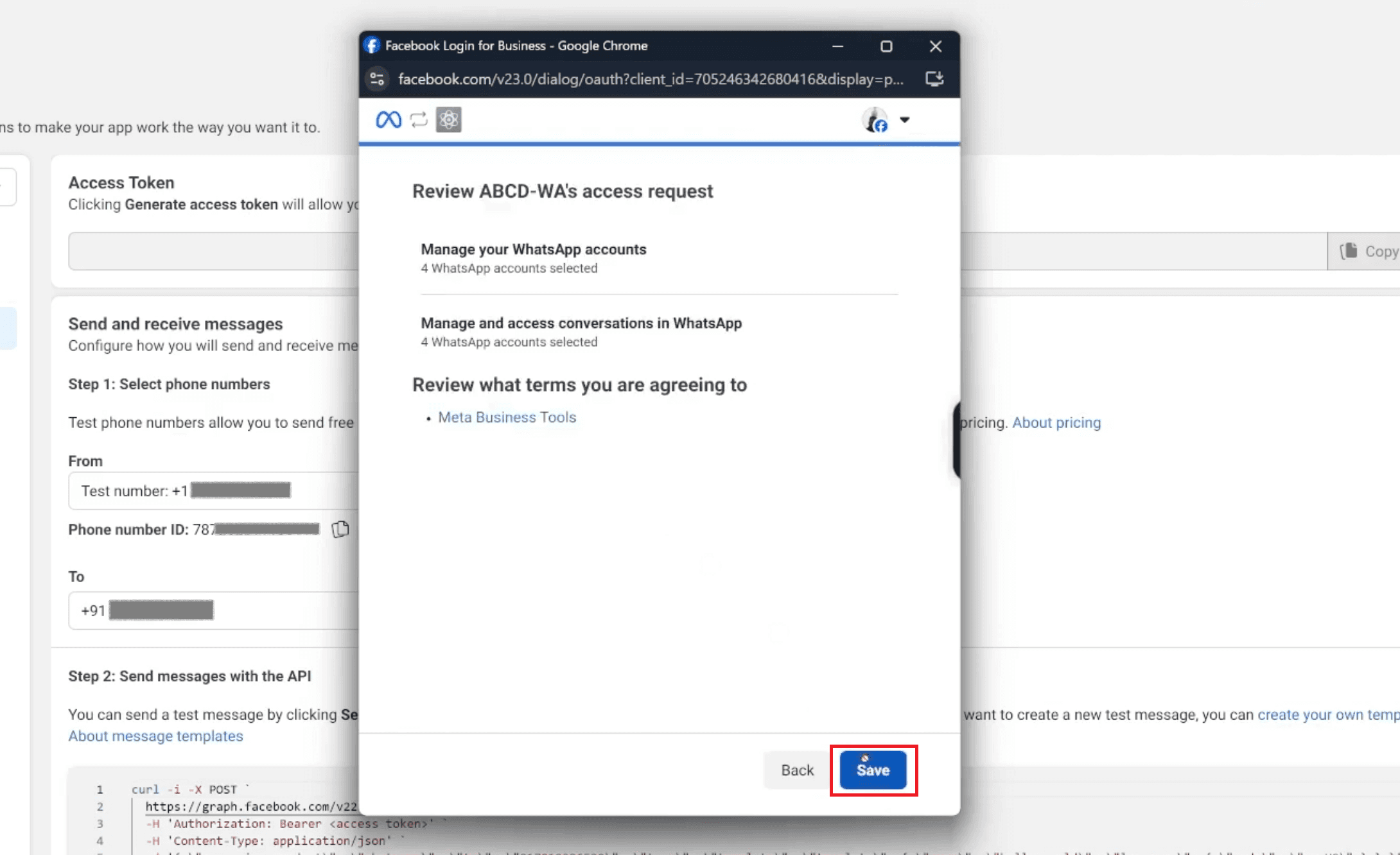Viewport: 1400px width, 855px height.
Task: Click the Save button
Action: (x=873, y=770)
